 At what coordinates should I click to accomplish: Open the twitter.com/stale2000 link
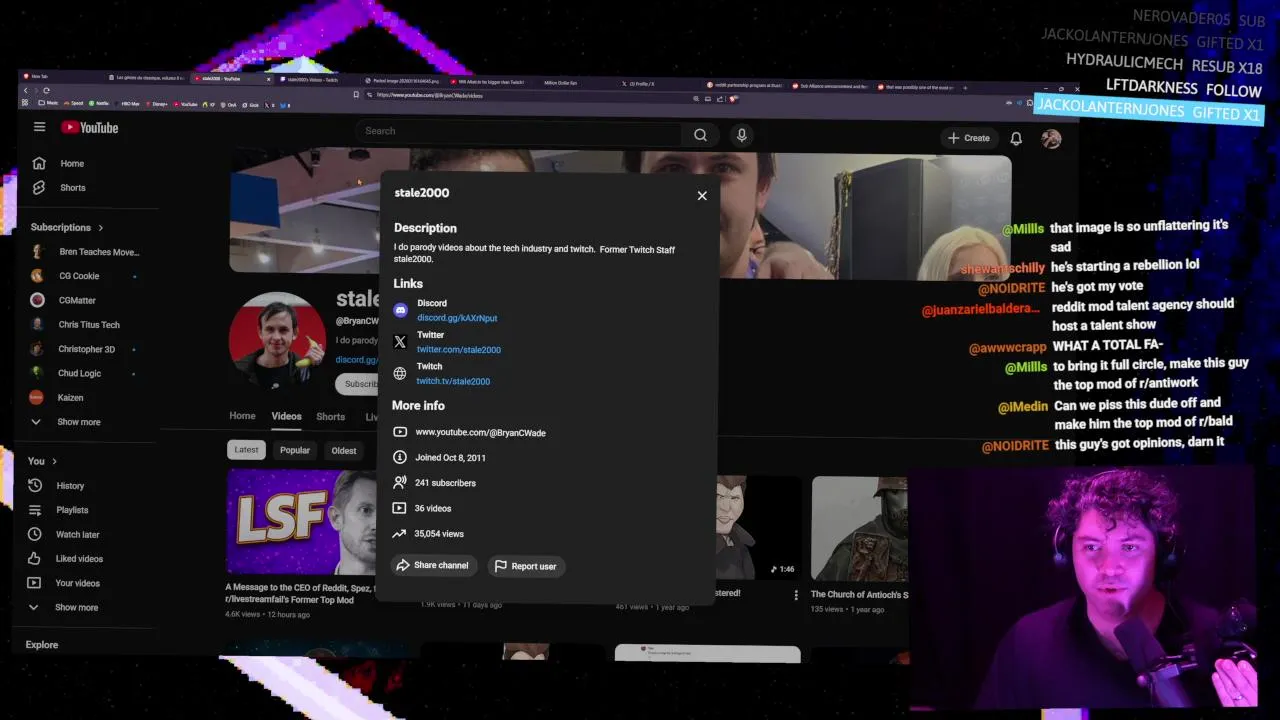459,350
